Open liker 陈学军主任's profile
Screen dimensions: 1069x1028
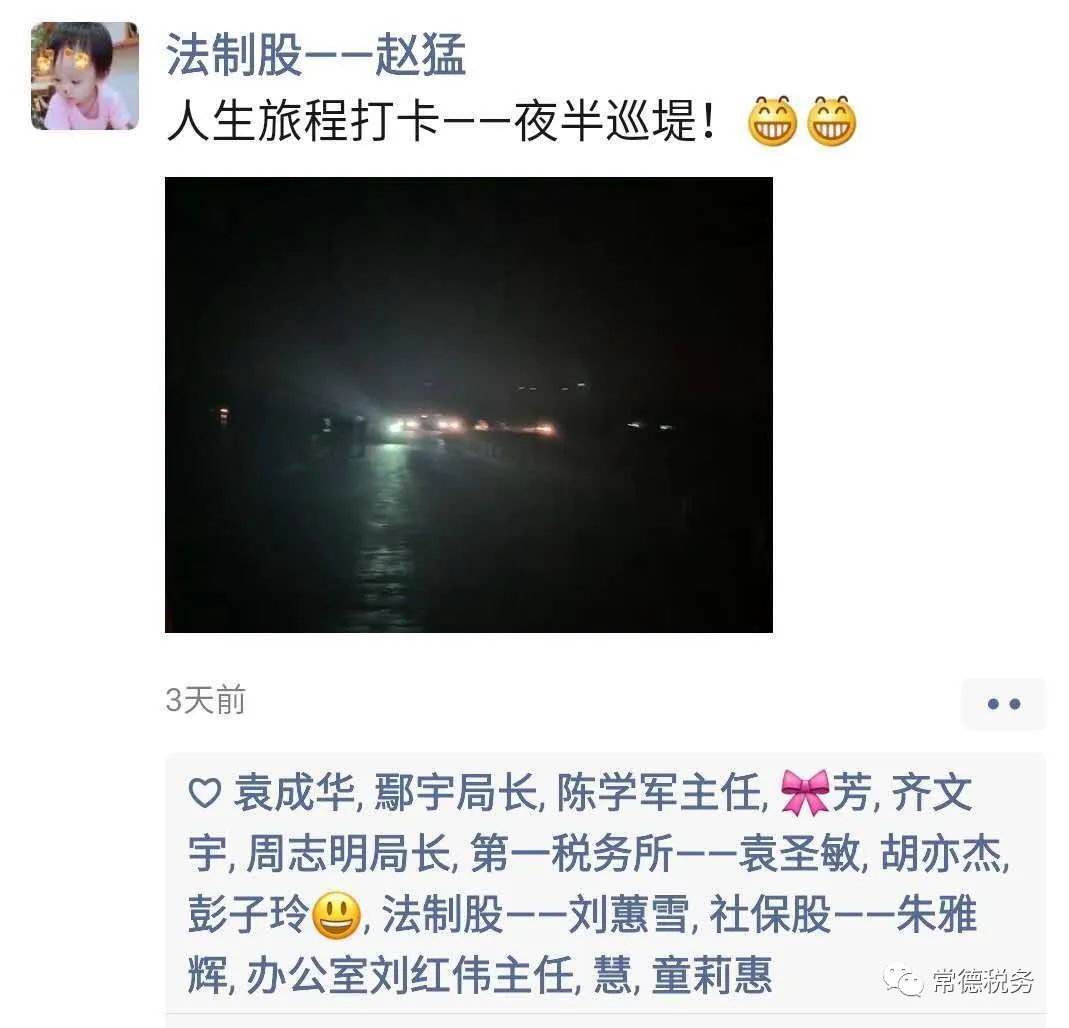point(659,793)
